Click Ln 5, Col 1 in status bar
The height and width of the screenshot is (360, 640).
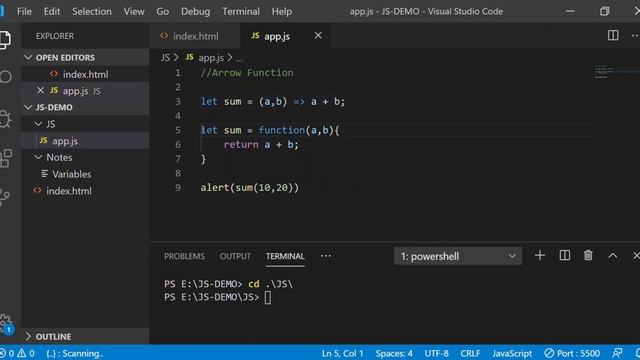pos(342,353)
